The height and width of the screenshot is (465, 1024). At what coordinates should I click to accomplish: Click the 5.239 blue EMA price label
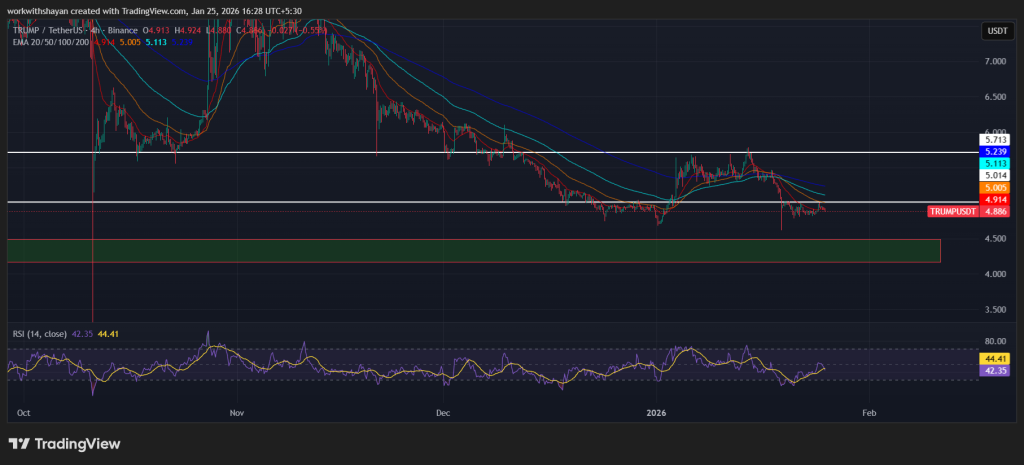coord(996,151)
